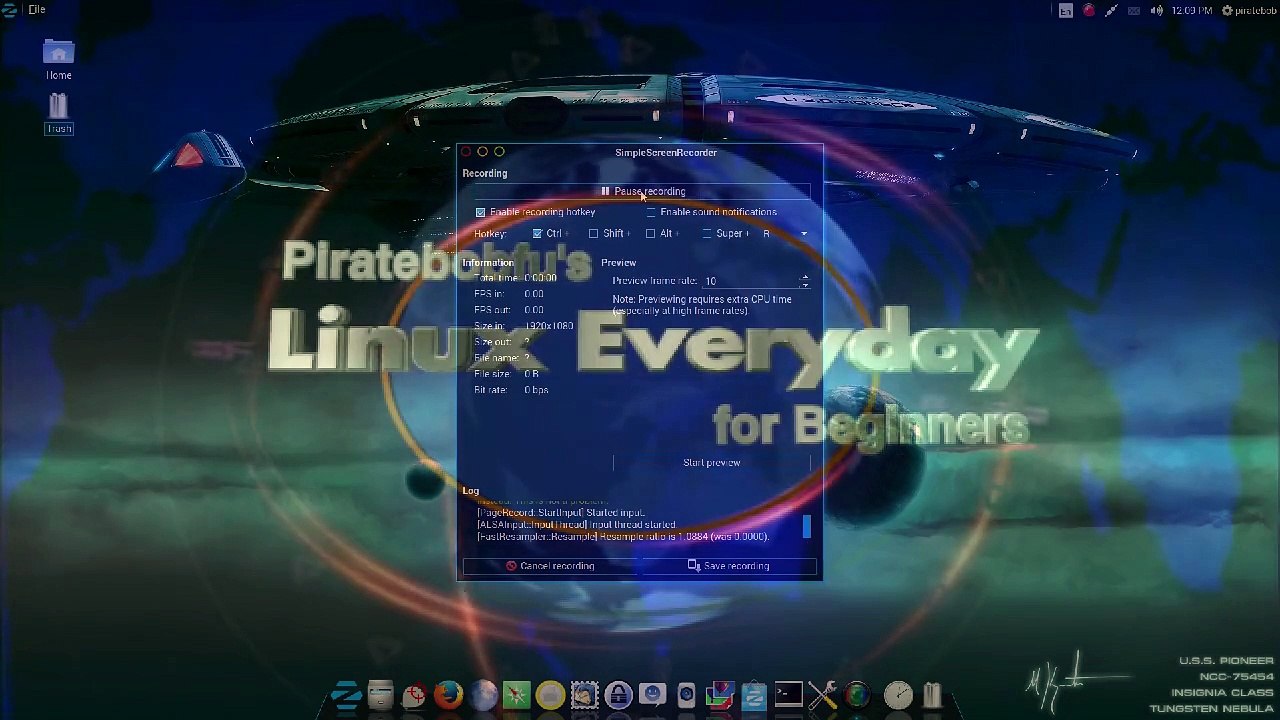This screenshot has width=1280, height=720.
Task: Open the photo viewer stacked pictures icon
Action: pyautogui.click(x=720, y=694)
